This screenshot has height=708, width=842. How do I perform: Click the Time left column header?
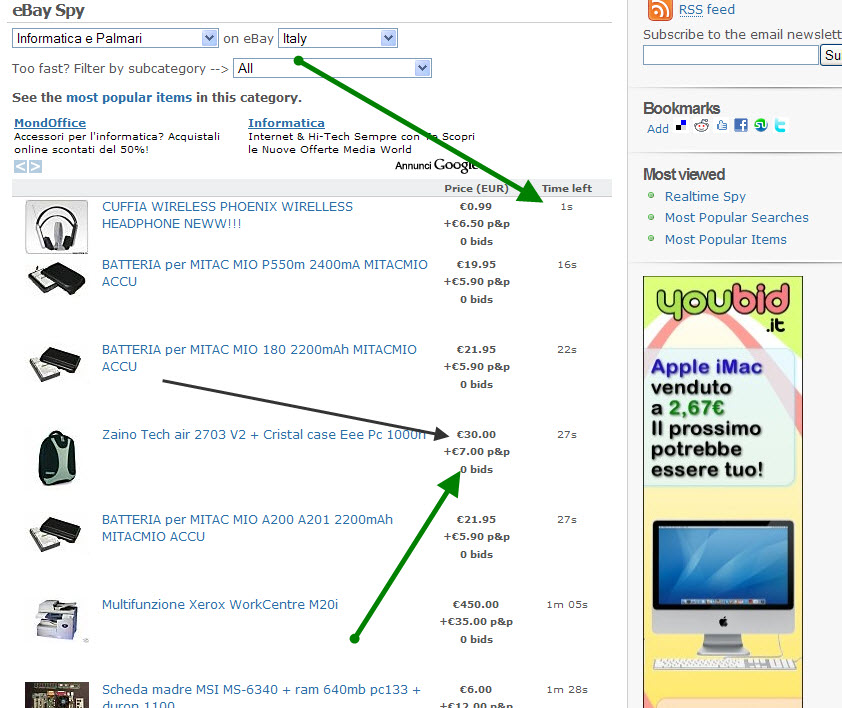[567, 189]
